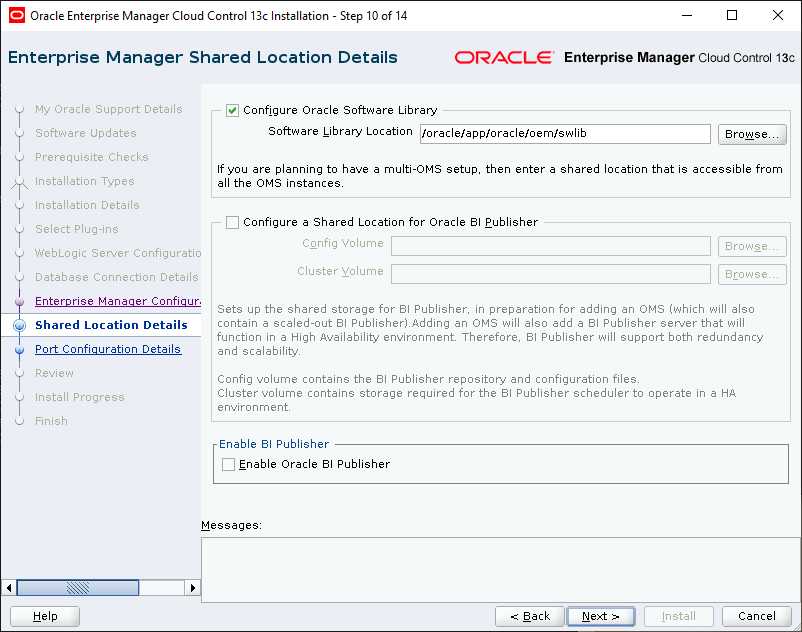Click the Installation Types step
The width and height of the screenshot is (802, 632).
tap(84, 182)
